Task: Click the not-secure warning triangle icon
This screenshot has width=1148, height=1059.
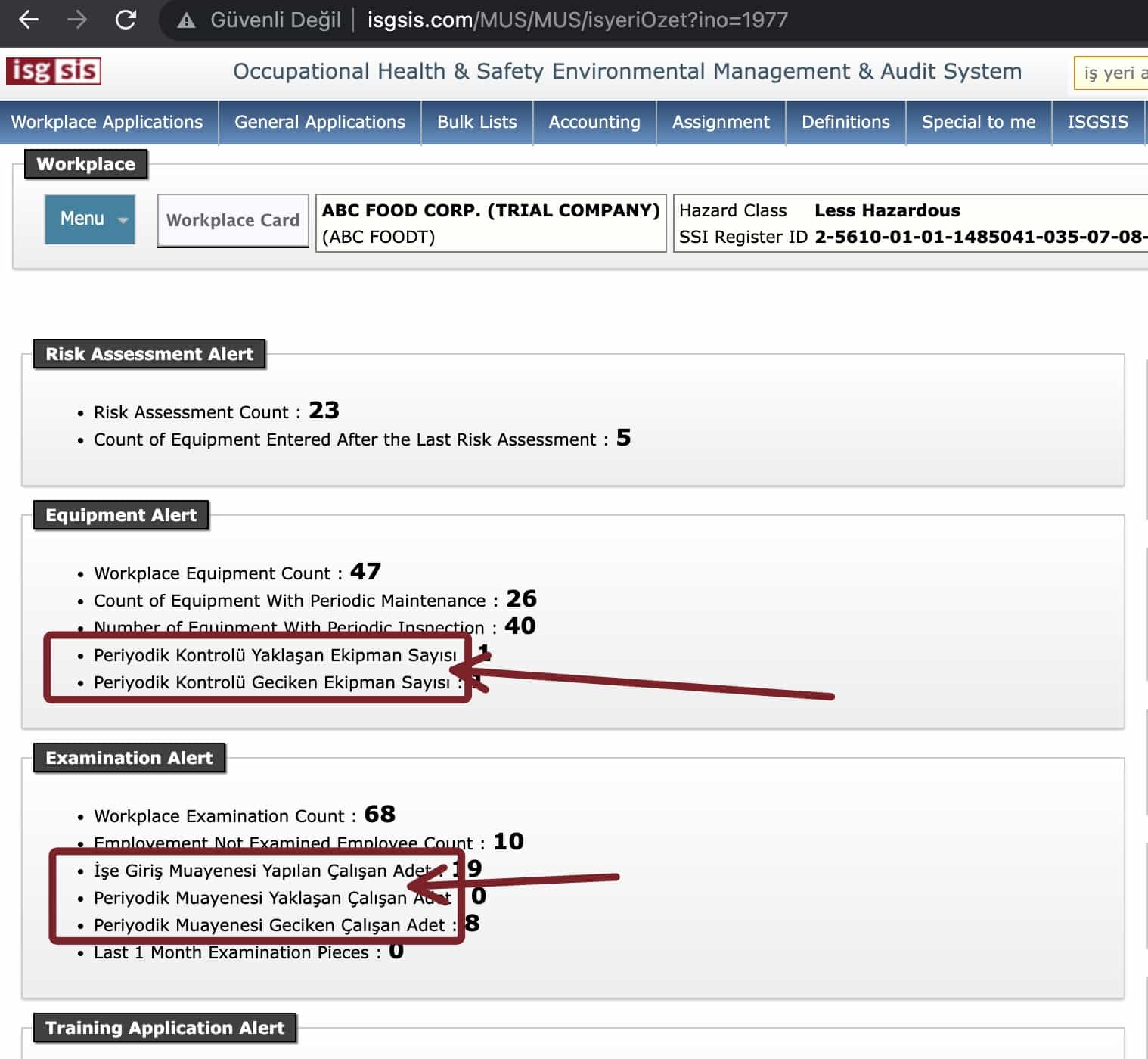Action: click(x=186, y=20)
